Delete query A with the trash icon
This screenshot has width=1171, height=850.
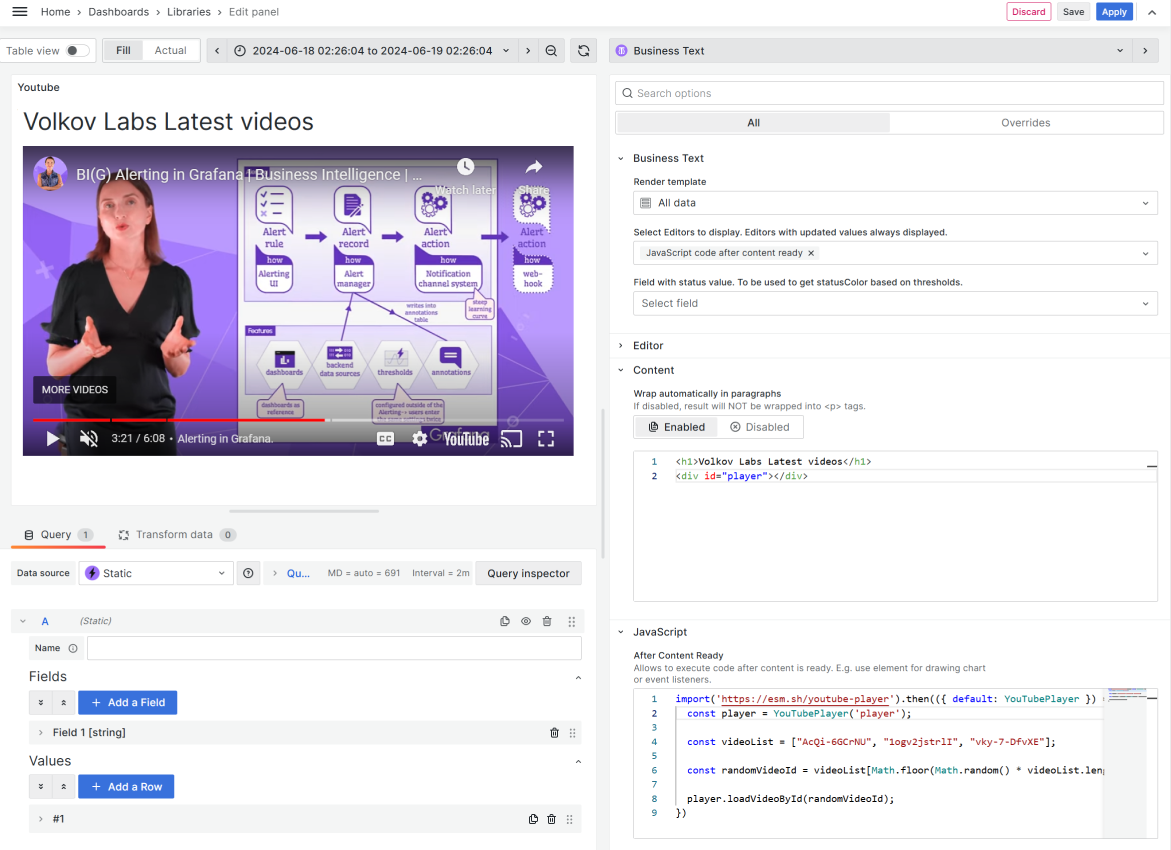[x=546, y=621]
